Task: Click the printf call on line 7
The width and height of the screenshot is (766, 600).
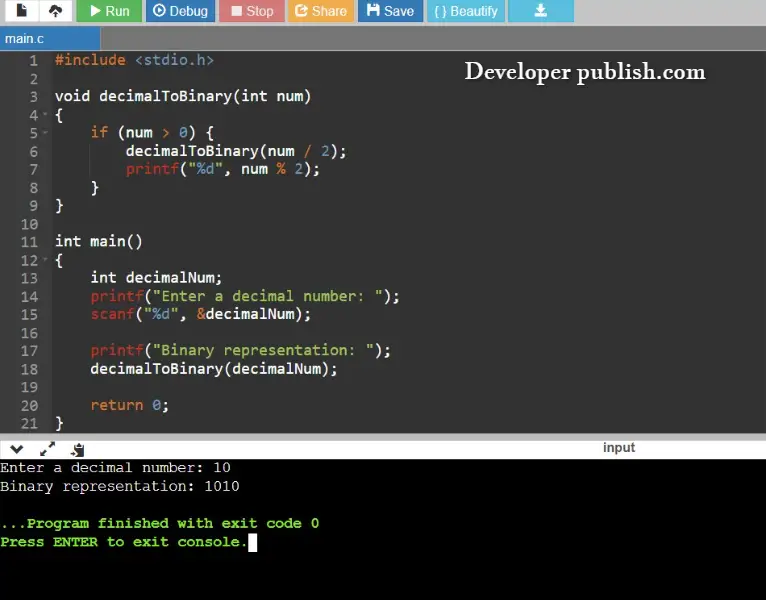Action: [152, 169]
